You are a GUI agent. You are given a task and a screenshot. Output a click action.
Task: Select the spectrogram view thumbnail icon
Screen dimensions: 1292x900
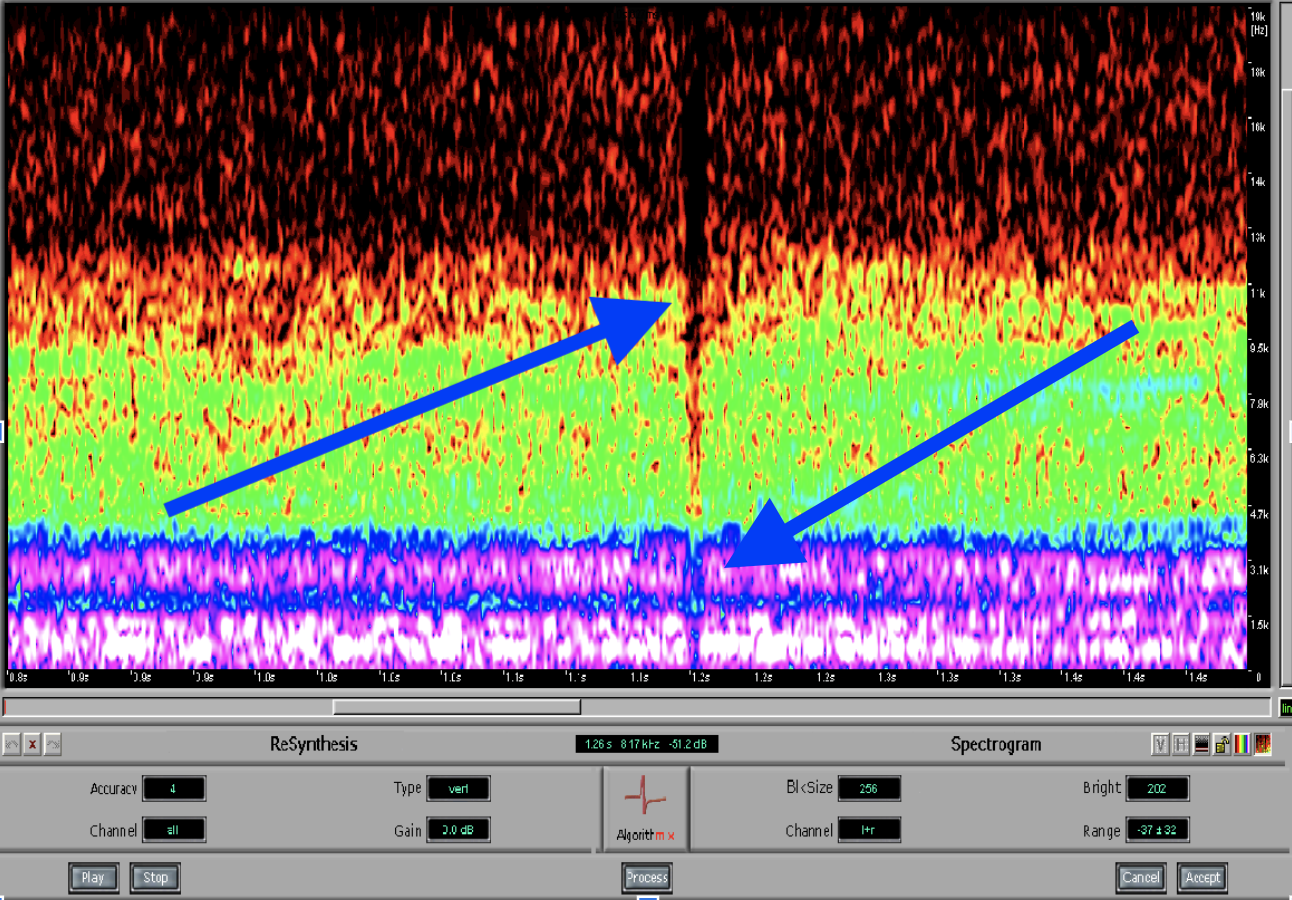[1263, 744]
